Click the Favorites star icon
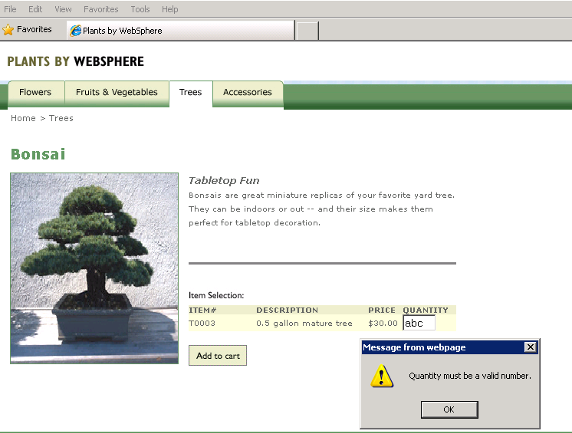Image resolution: width=572 pixels, height=433 pixels. tap(8, 30)
